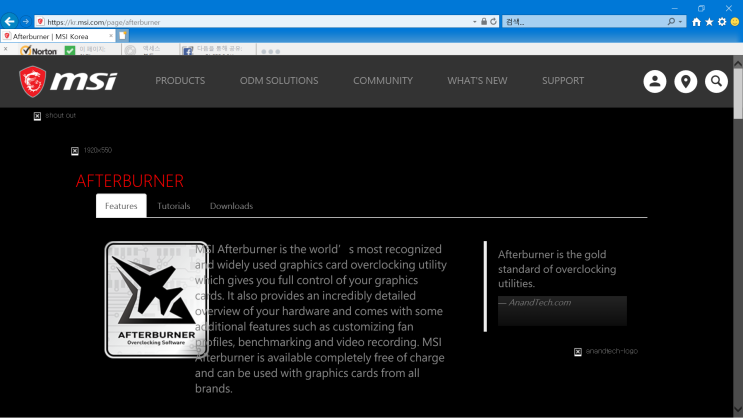Open the location pin icon
The image size is (743, 418).
(685, 82)
